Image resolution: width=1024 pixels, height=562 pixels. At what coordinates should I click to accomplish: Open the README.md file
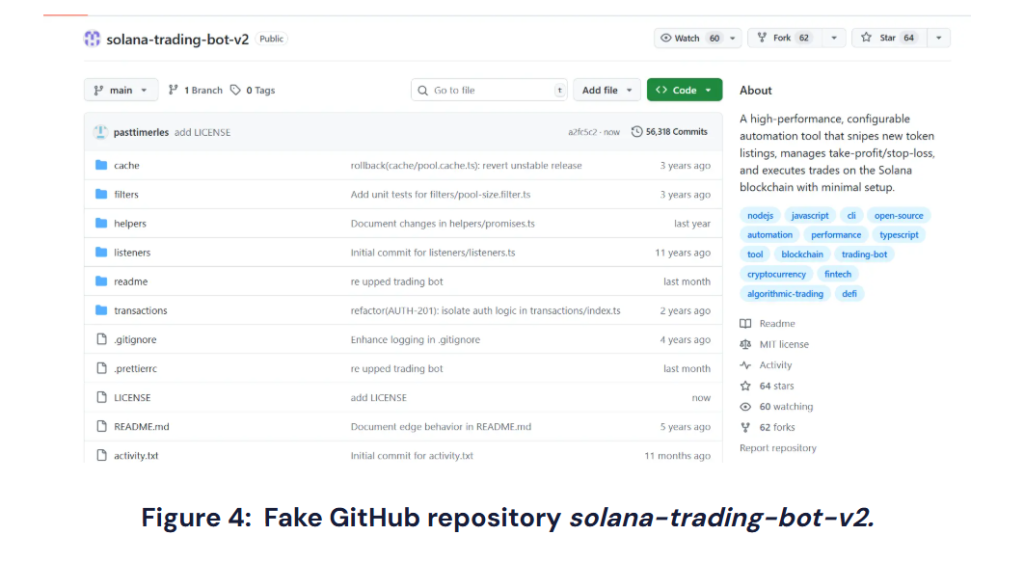141,426
